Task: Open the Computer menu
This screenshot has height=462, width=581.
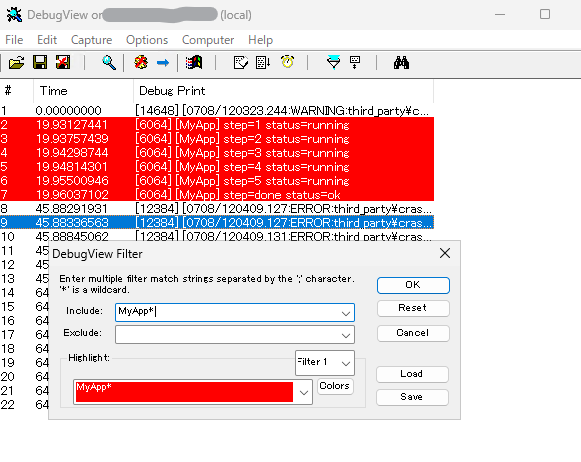Action: pos(208,40)
